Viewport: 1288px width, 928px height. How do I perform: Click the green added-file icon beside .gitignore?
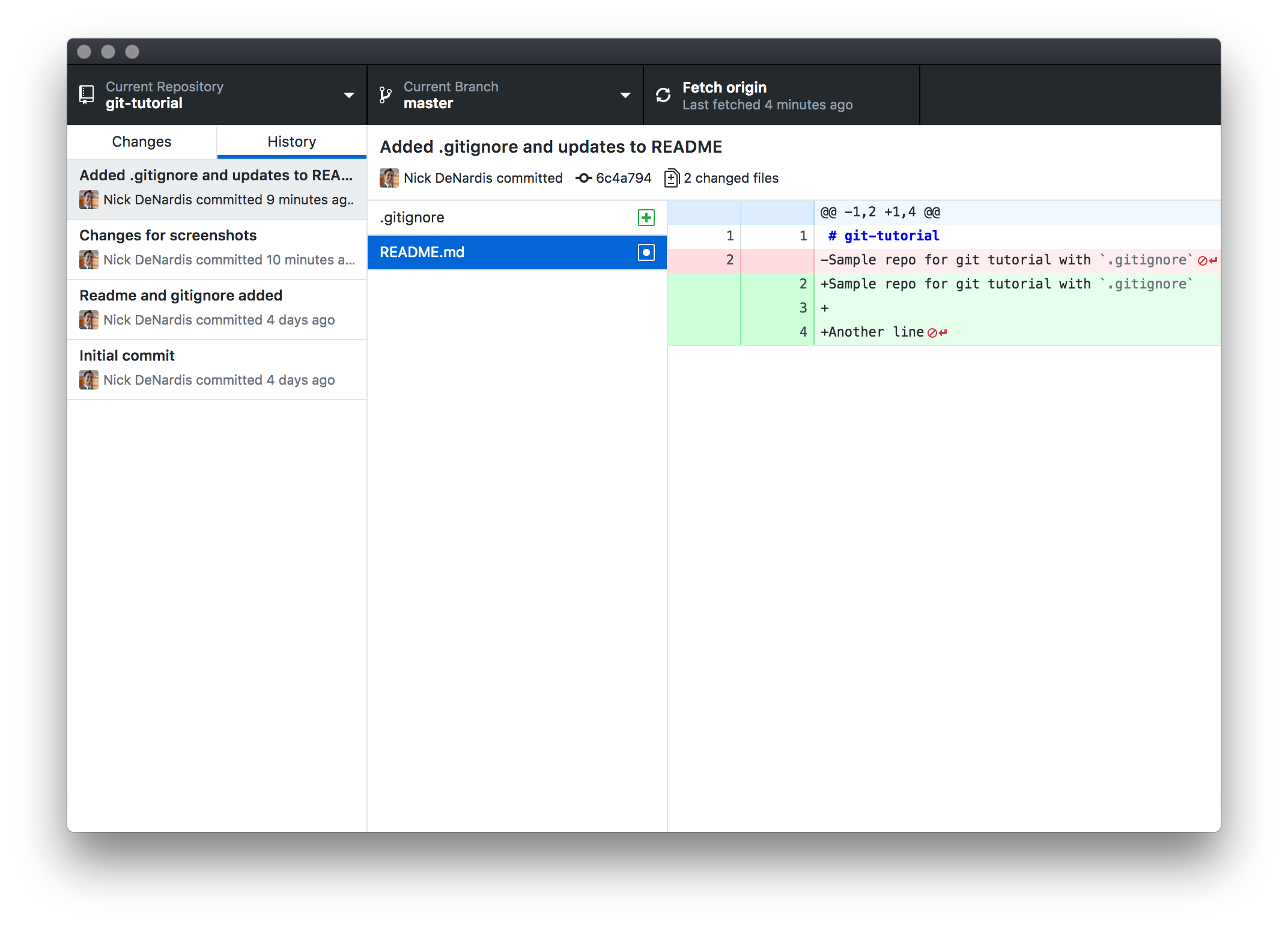tap(646, 218)
